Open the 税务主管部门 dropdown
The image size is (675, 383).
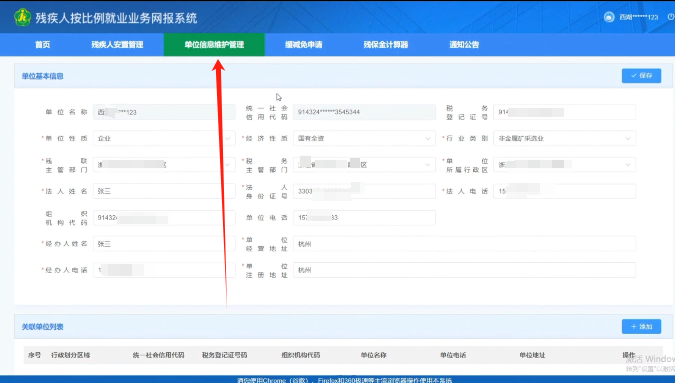364,165
